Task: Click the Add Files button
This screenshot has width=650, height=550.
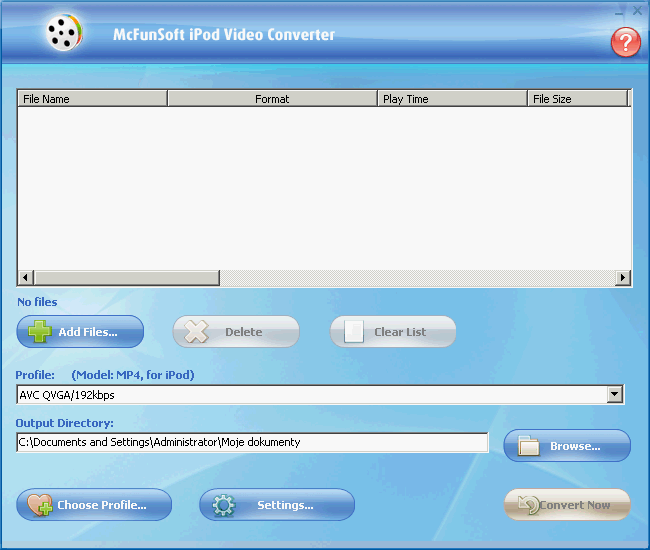Action: pyautogui.click(x=80, y=332)
